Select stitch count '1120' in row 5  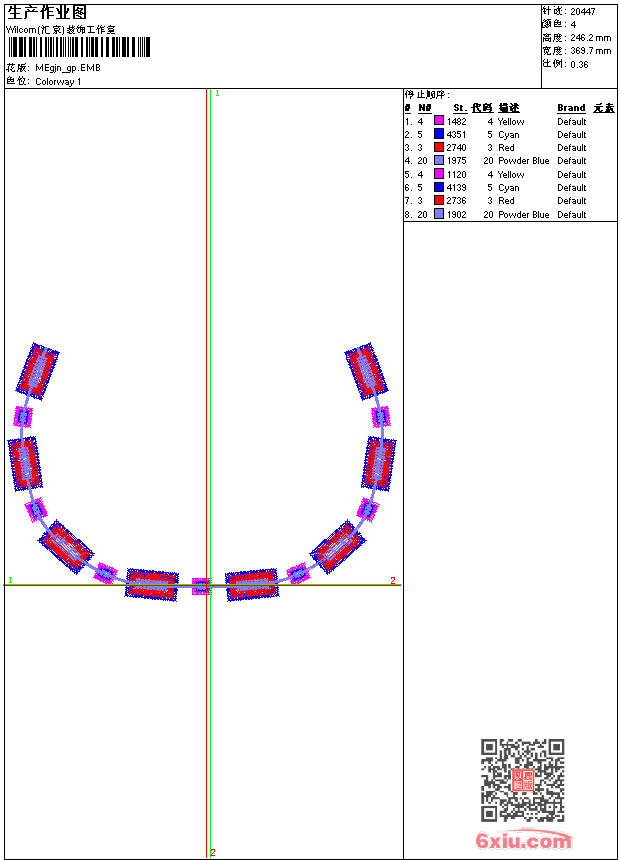point(456,175)
